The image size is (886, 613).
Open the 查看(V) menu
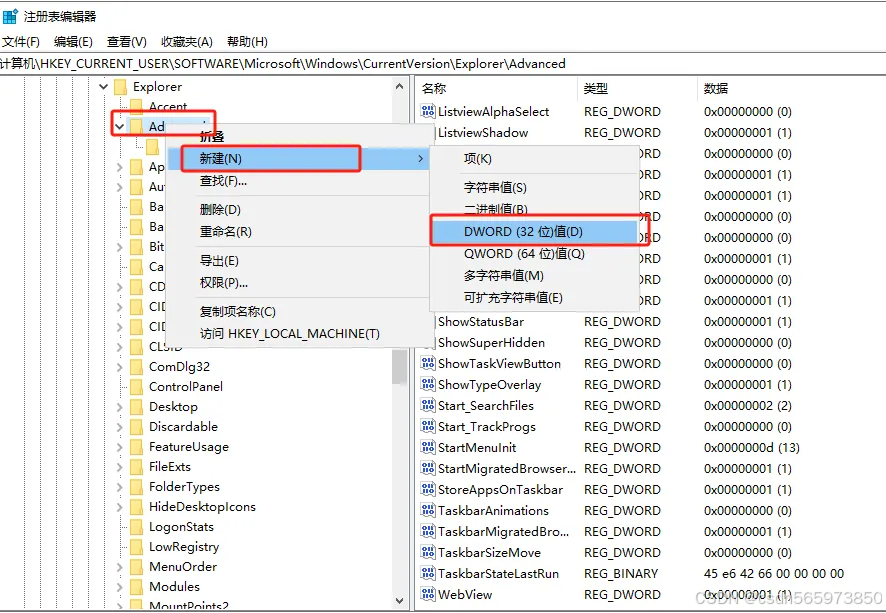(x=127, y=42)
